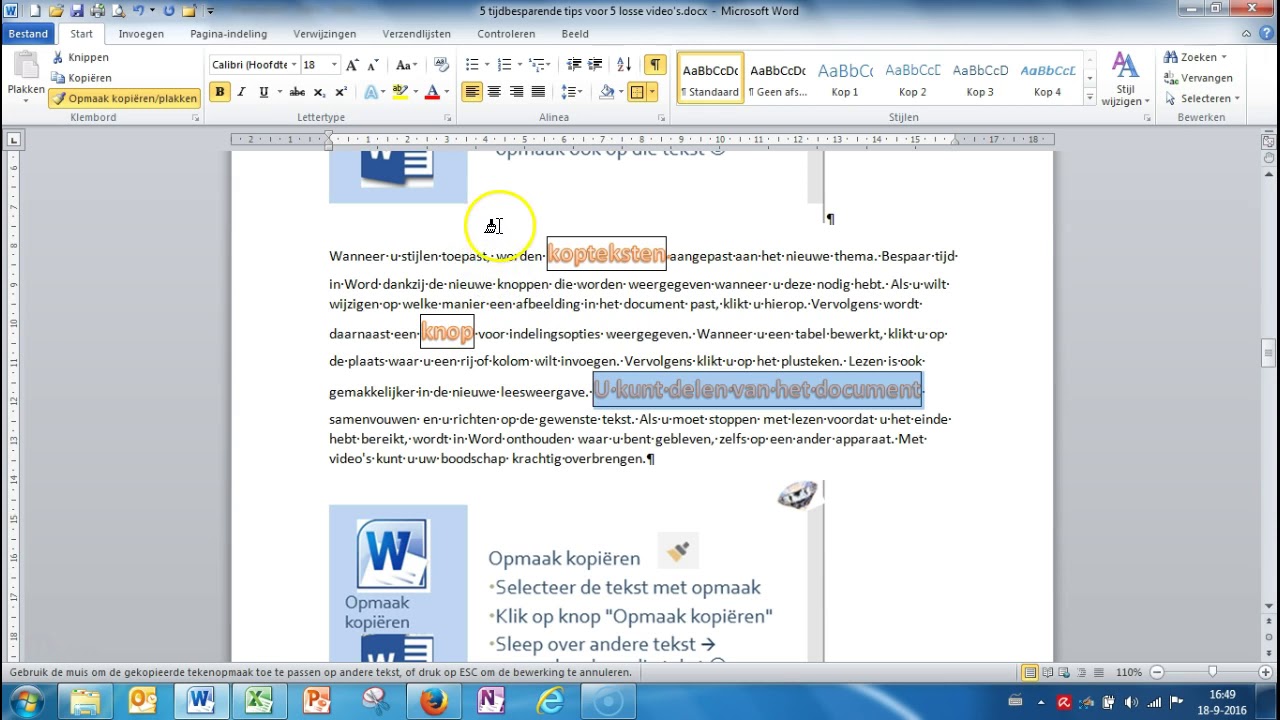This screenshot has height=720, width=1280.
Task: Apply the Kop 2 style
Action: point(912,79)
